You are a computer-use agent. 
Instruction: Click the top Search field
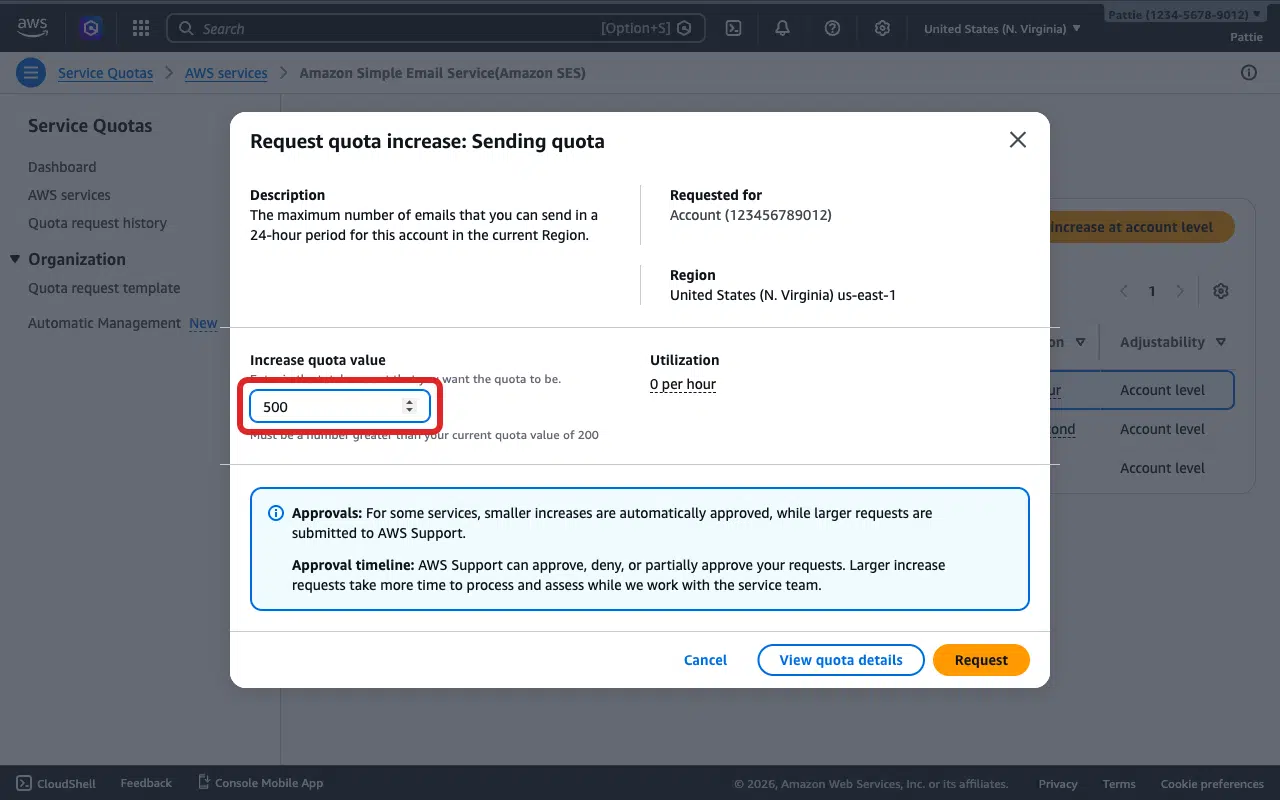435,28
